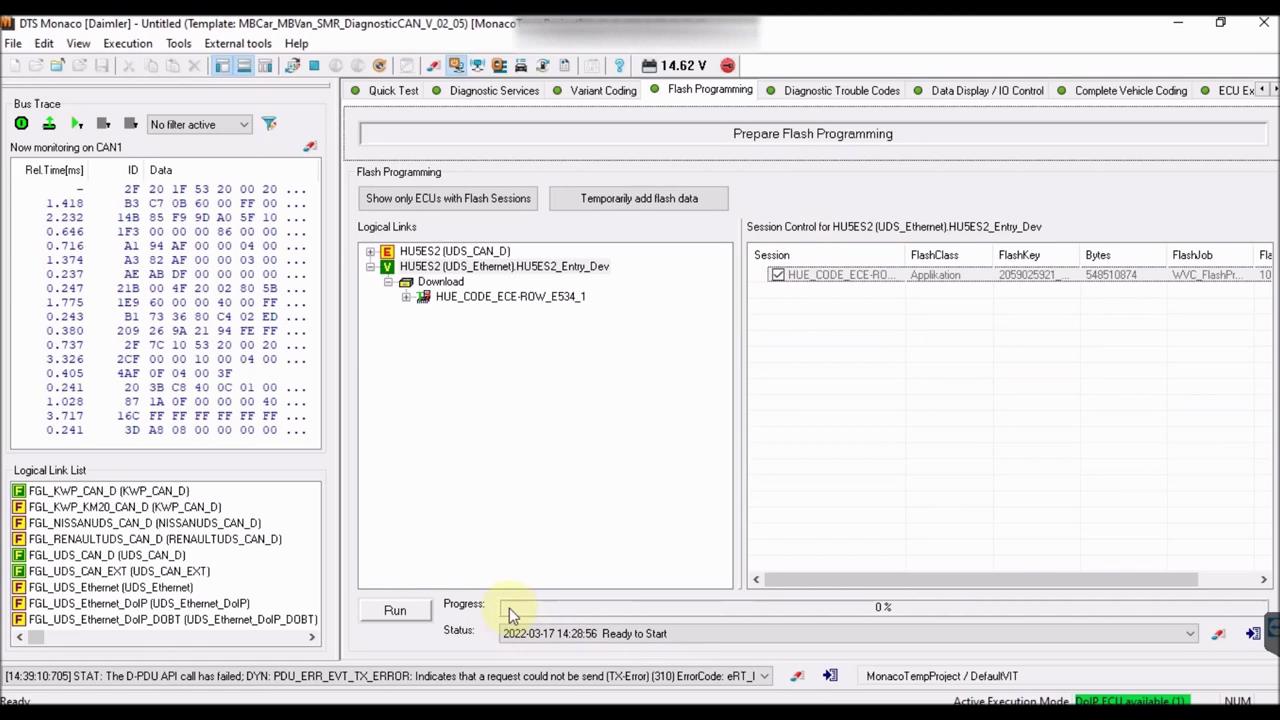Select FGL_NISSANUDS_CAN_D logical link
Screen dimensions: 1280x720
point(144,523)
